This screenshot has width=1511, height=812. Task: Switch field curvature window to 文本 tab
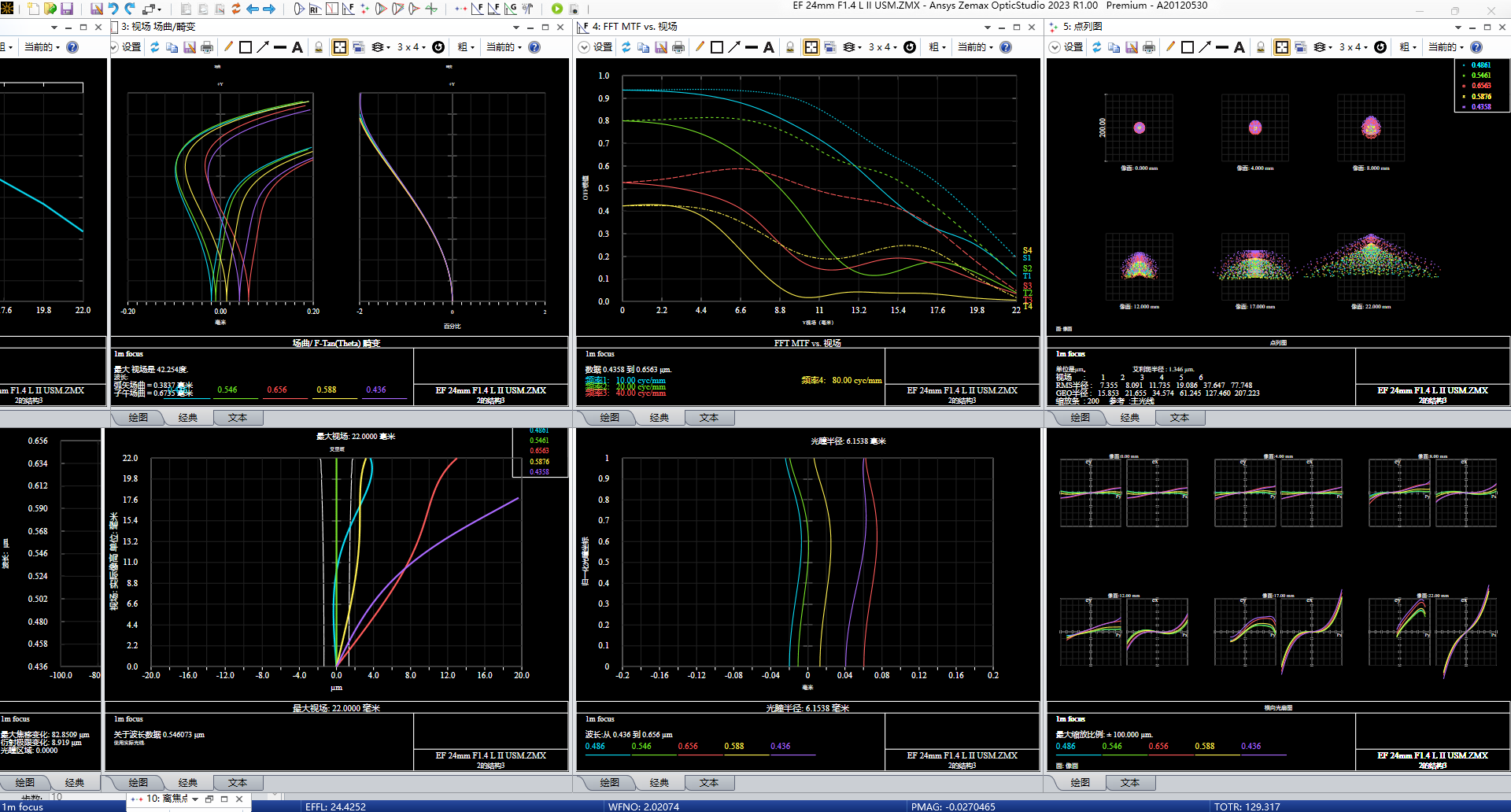(x=238, y=418)
